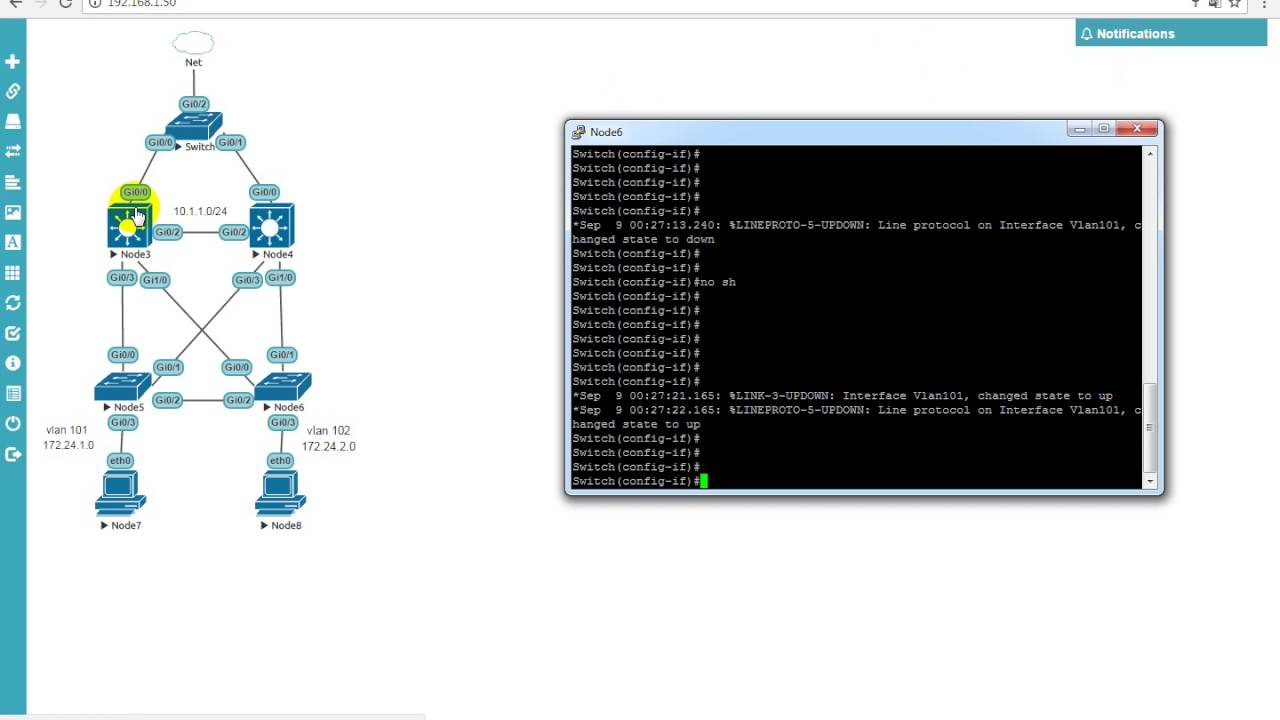Viewport: 1280px width, 720px height.
Task: Click Gi0/2 label left of Node6
Action: 238,400
